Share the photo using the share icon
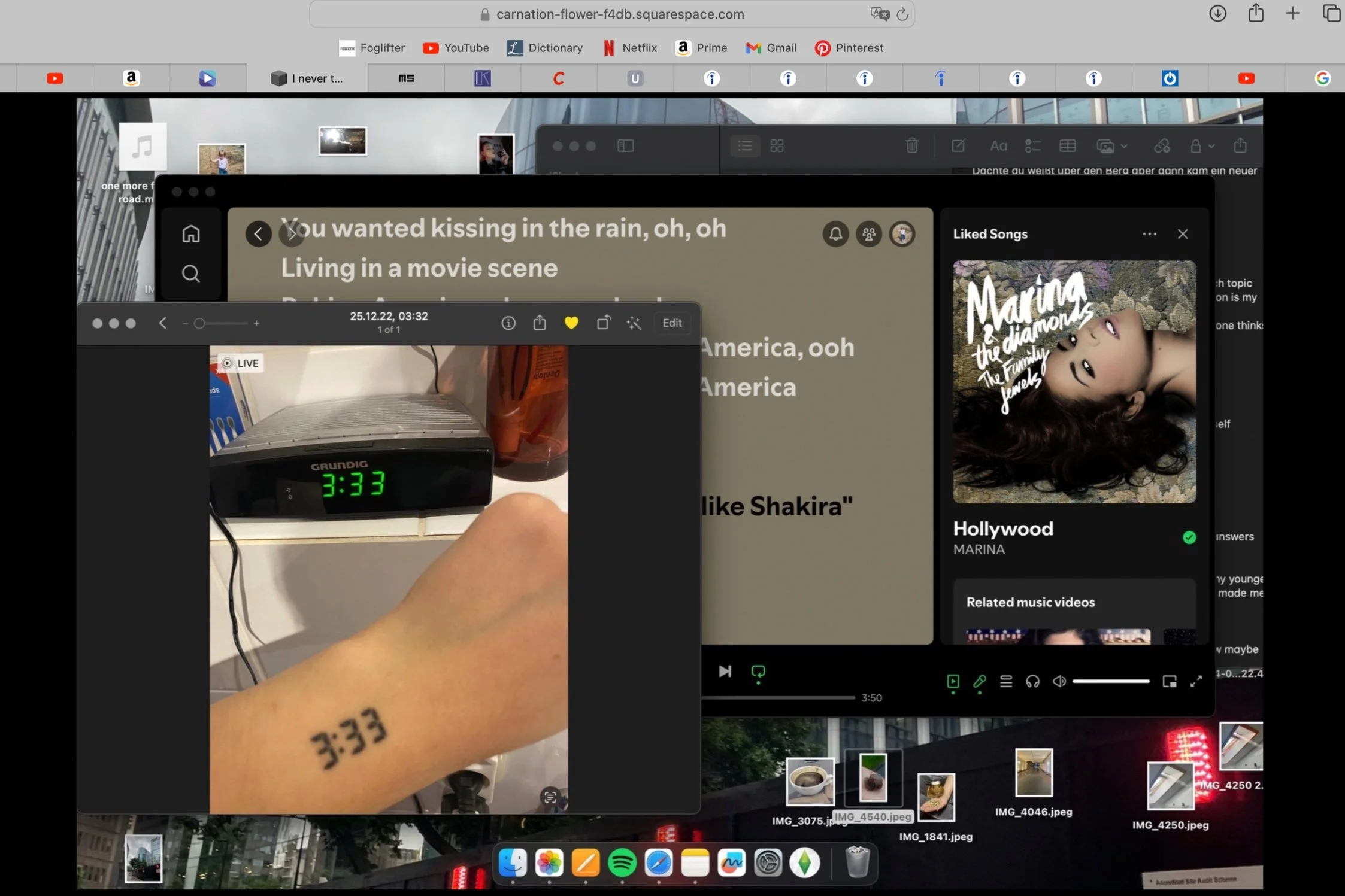The width and height of the screenshot is (1345, 896). tap(540, 323)
